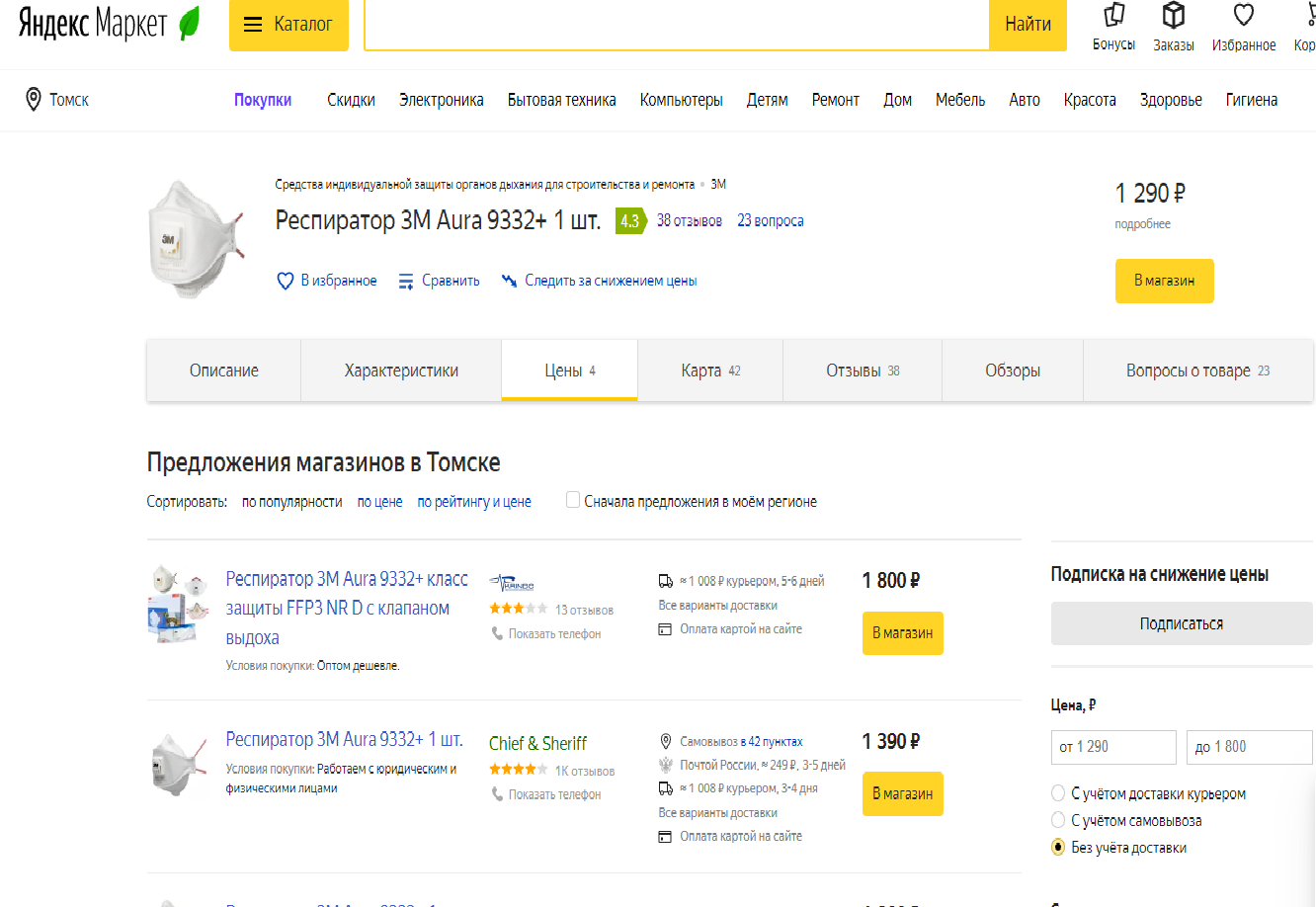Open Chief & Sheriff shop link
This screenshot has height=907, width=1316.
pos(537,743)
